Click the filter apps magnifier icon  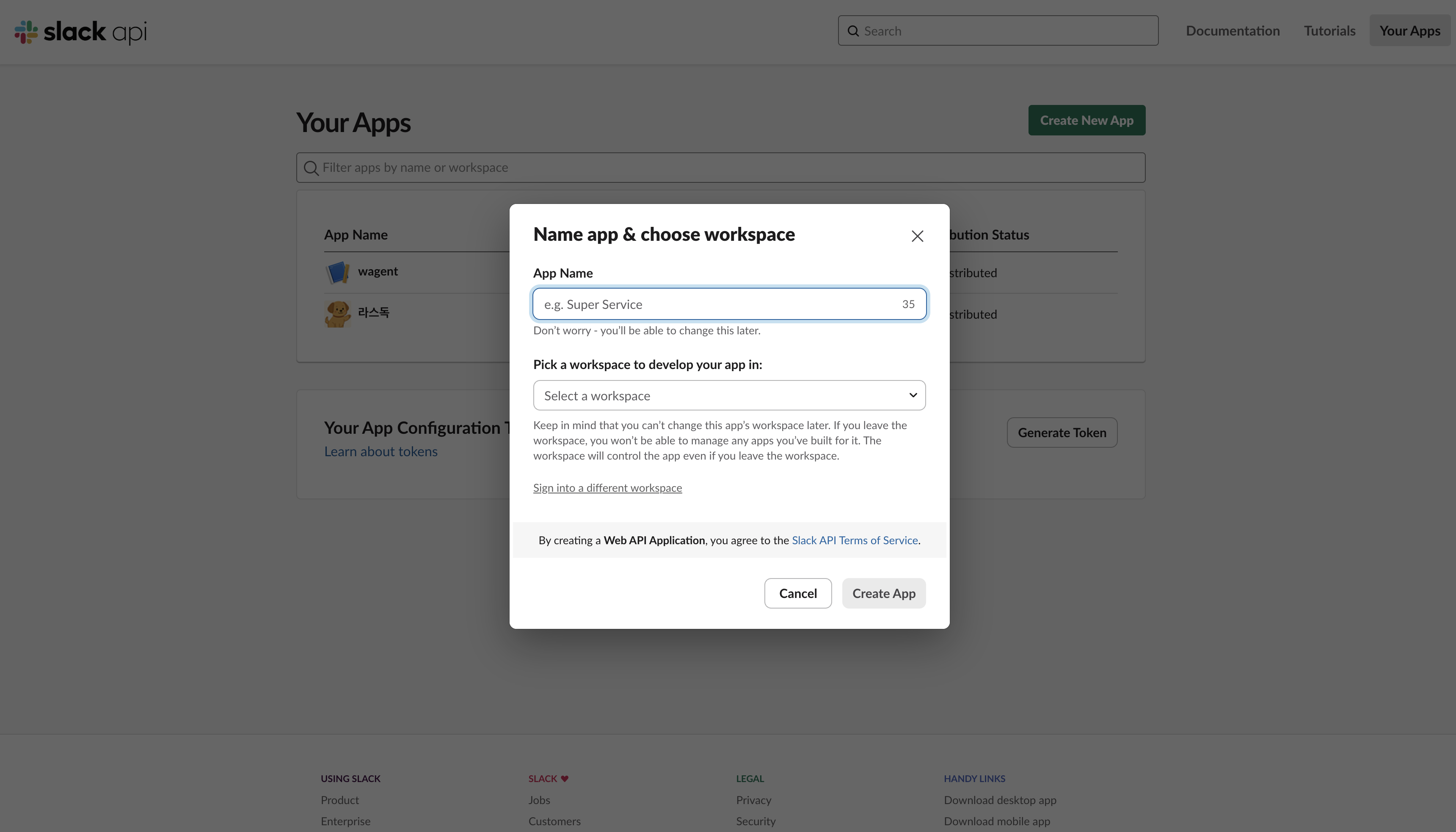coord(311,168)
